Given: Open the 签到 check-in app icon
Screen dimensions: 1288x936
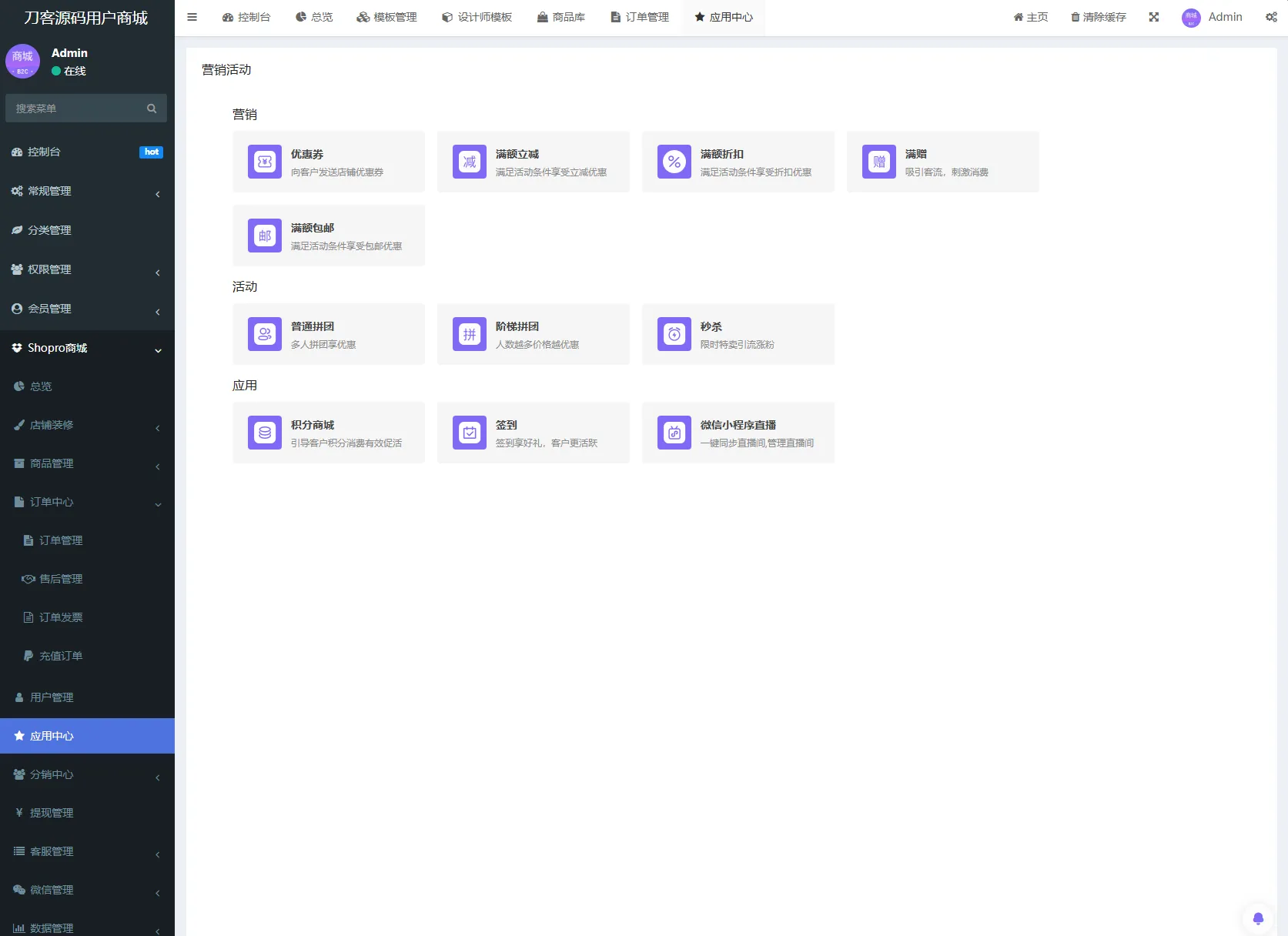Looking at the screenshot, I should pos(469,433).
